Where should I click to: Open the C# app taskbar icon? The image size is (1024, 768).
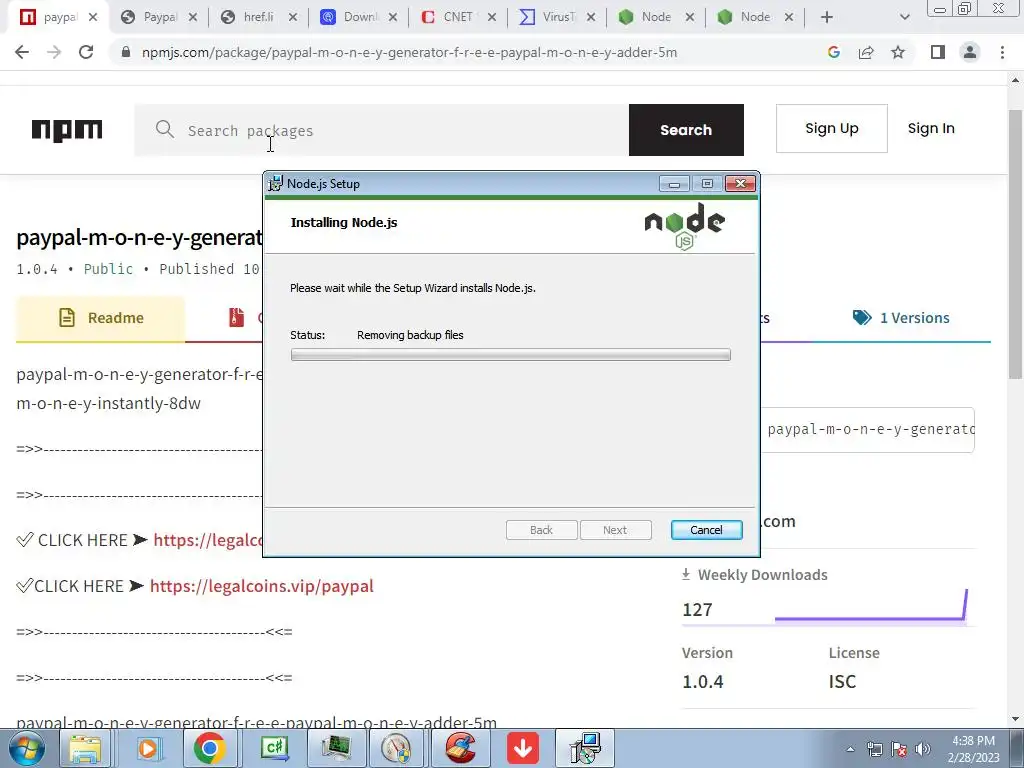(x=274, y=748)
